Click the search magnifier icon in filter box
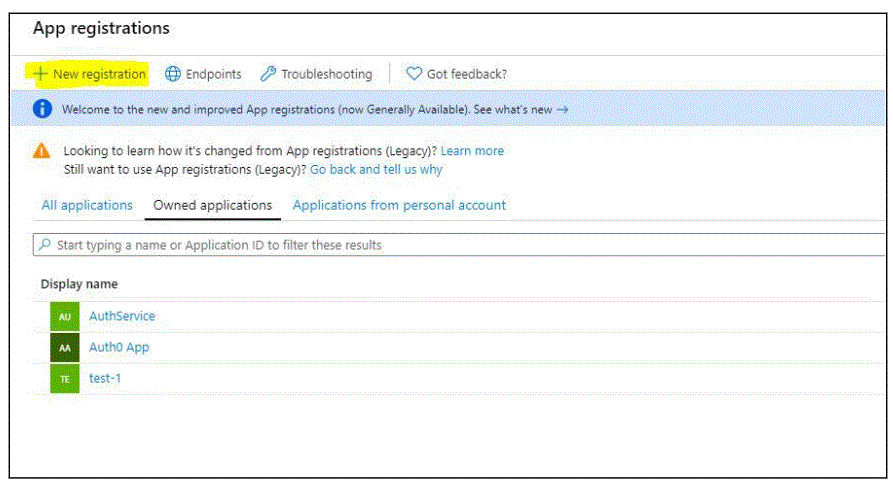 (44, 244)
